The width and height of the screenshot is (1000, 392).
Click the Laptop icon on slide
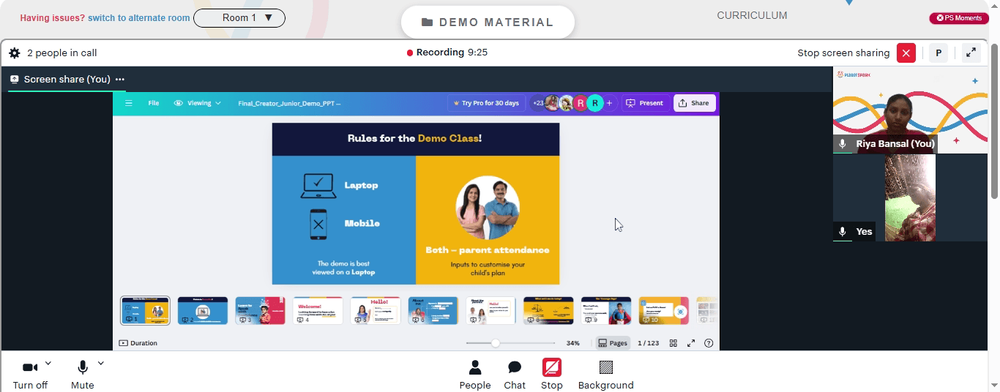318,185
